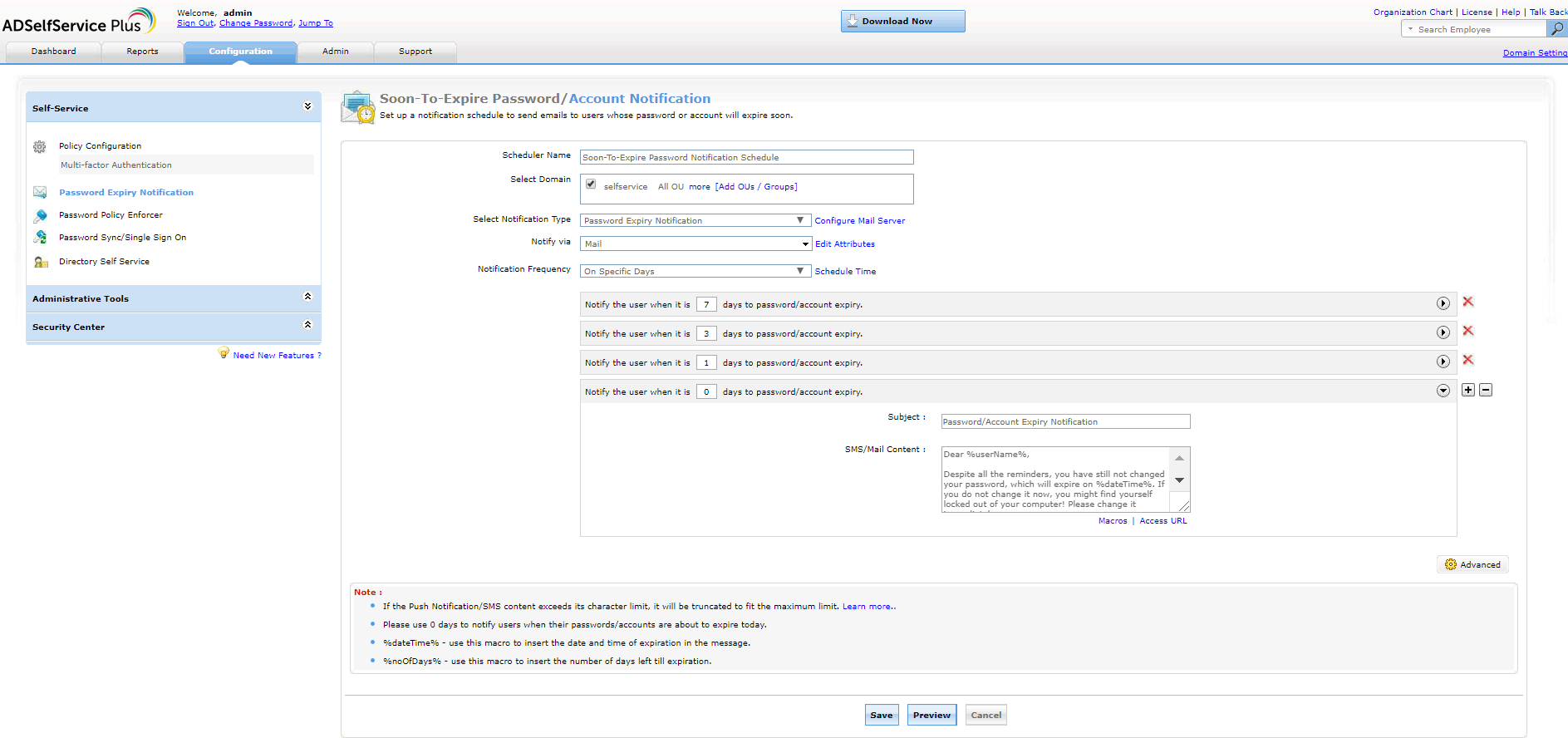Open the Select Notification Type dropdown
Image resolution: width=1568 pixels, height=738 pixels.
click(695, 220)
